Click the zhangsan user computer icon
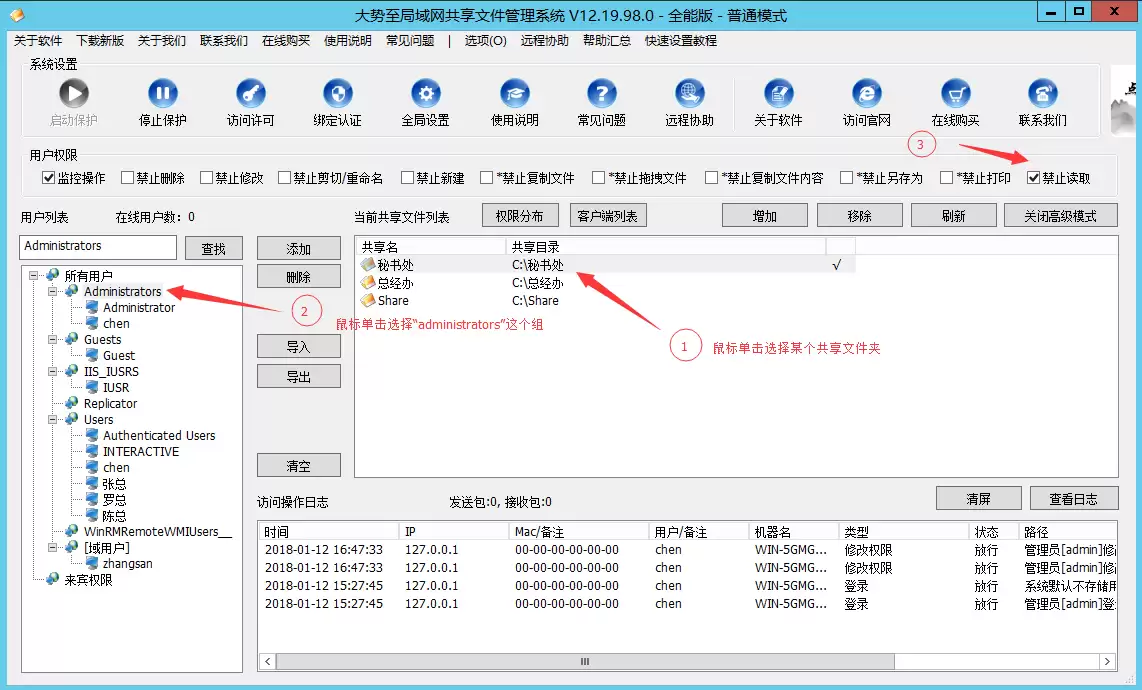Viewport: 1142px width, 690px height. click(92, 563)
